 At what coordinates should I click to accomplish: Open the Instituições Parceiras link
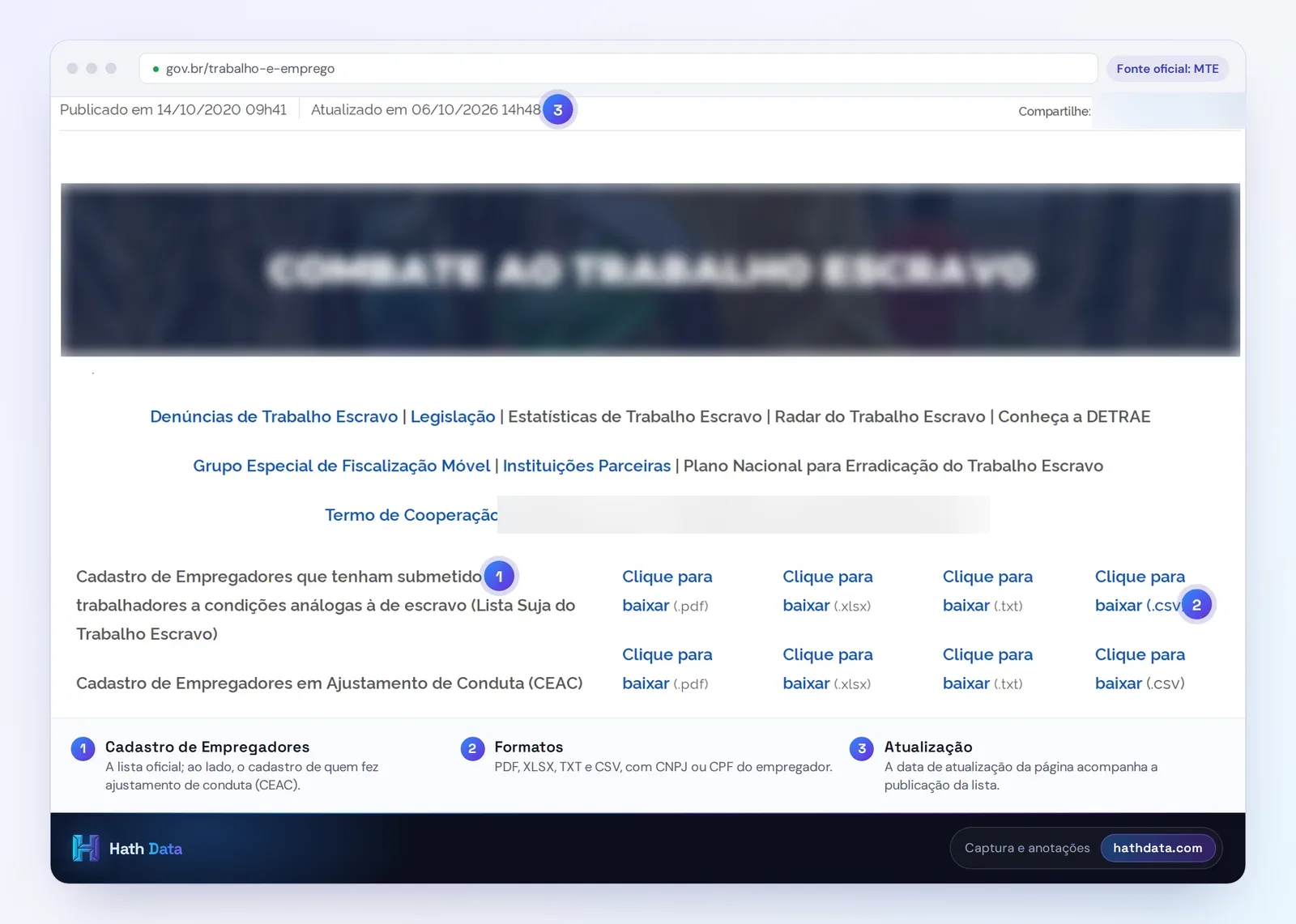586,466
